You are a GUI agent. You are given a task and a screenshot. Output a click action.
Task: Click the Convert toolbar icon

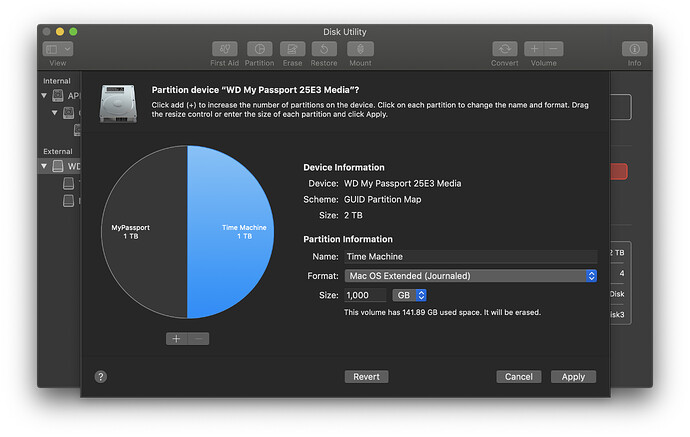(x=505, y=49)
